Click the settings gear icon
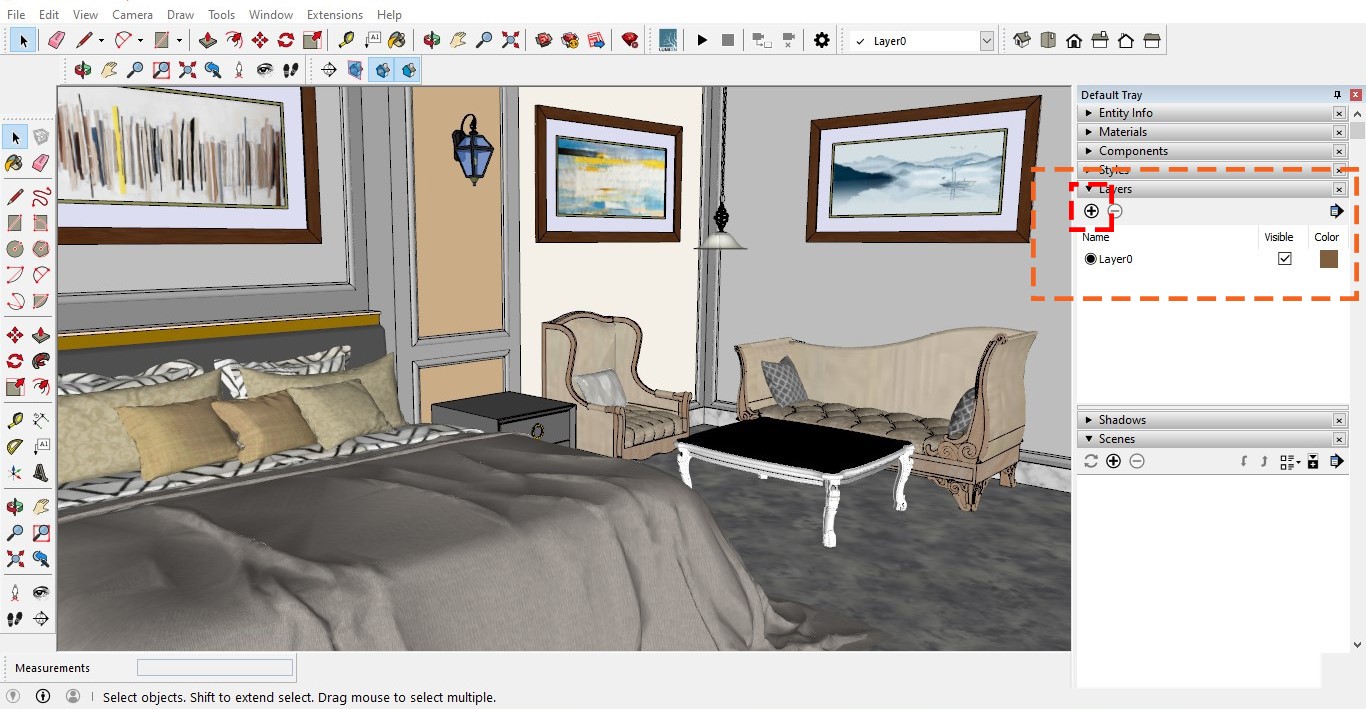This screenshot has height=709, width=1366. (821, 40)
